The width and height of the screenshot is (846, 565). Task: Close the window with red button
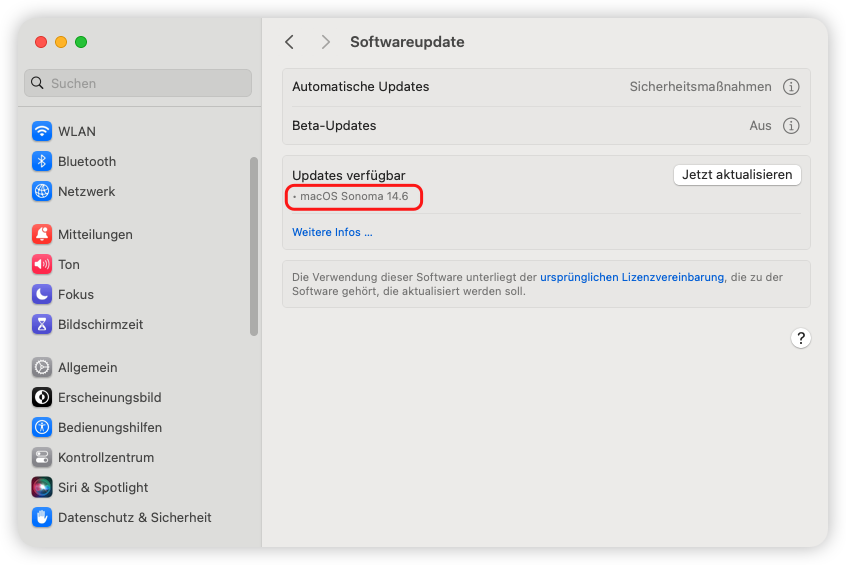41,42
